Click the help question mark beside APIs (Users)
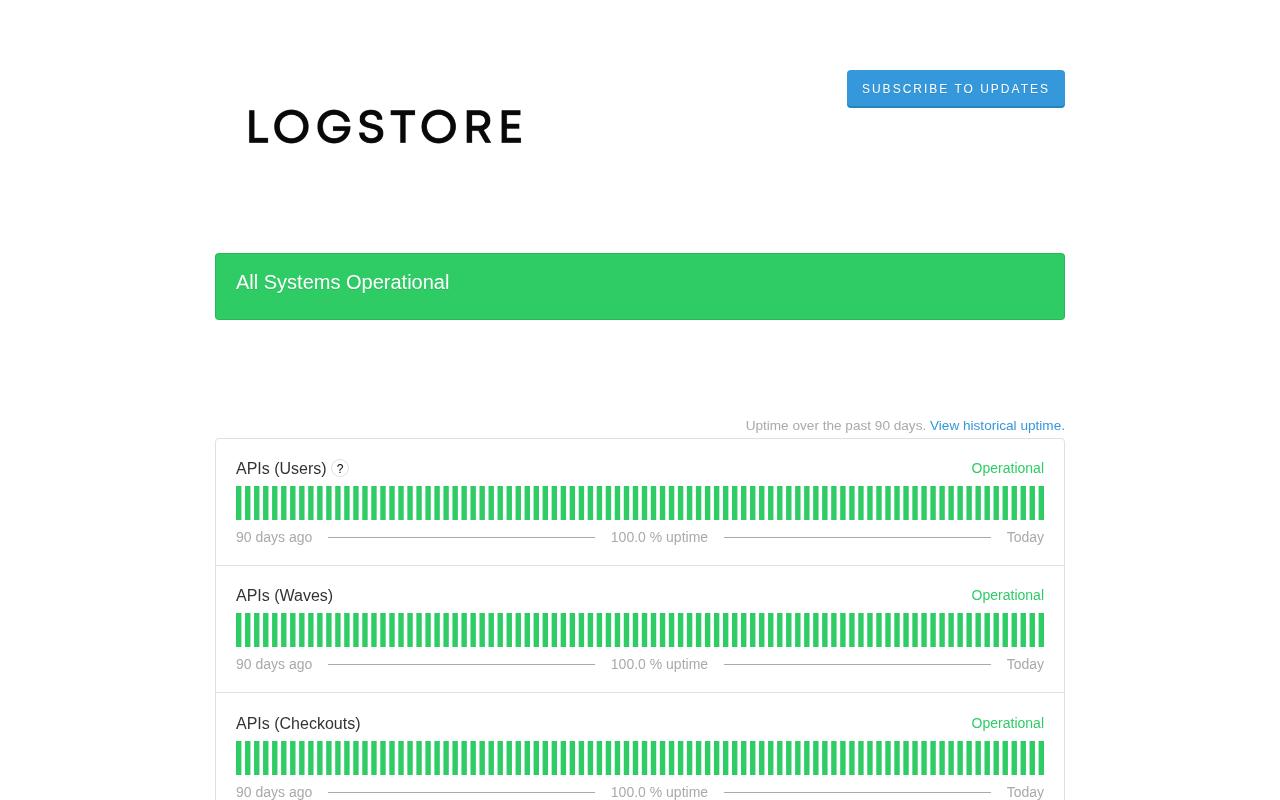This screenshot has height=800, width=1280. pyautogui.click(x=340, y=468)
